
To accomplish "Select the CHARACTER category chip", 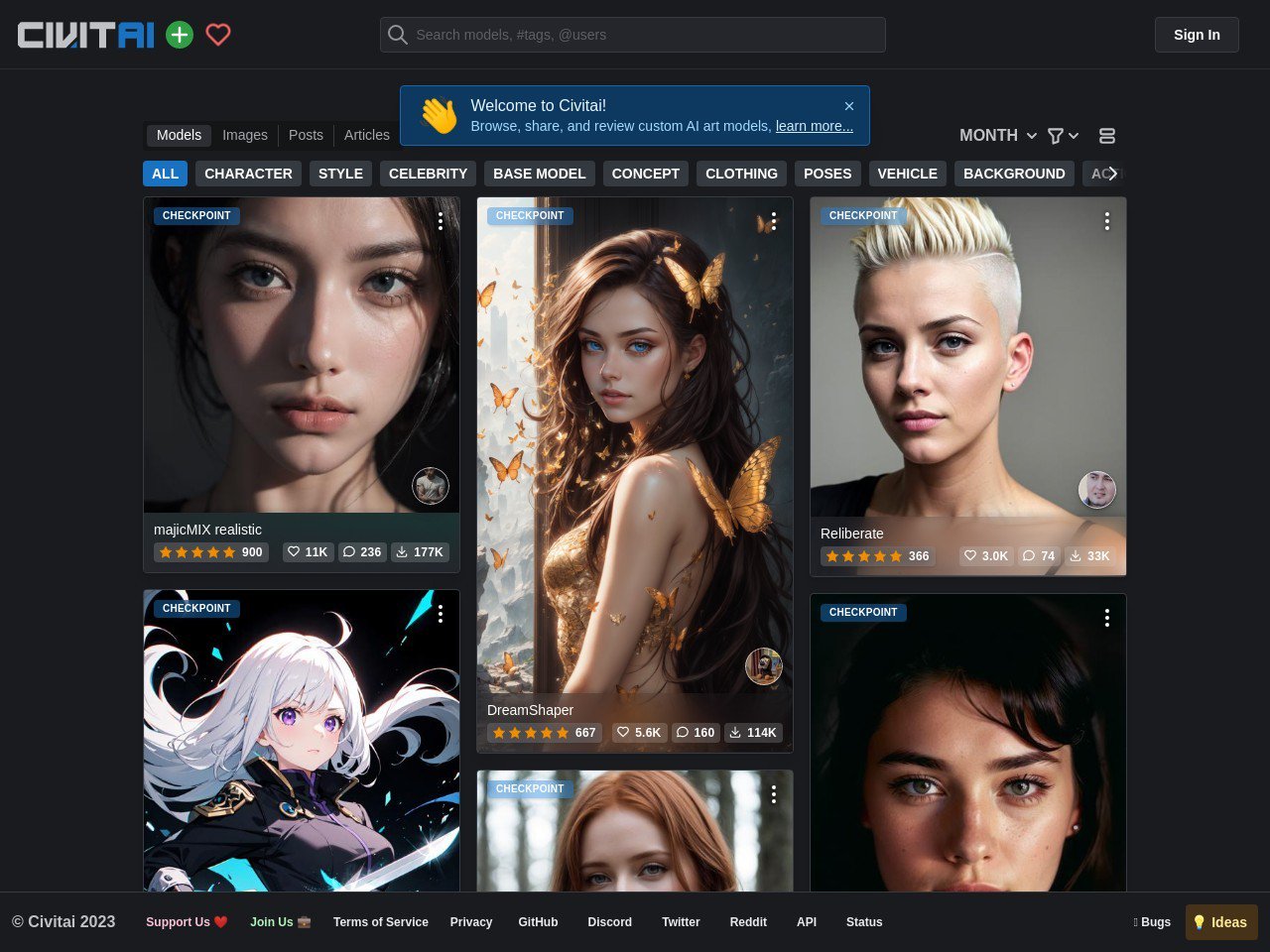I will coord(248,174).
